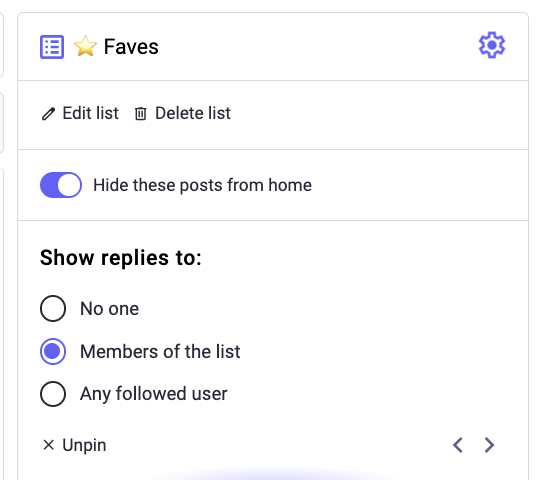Move column right with the right chevron
This screenshot has height=480, width=540.
[489, 445]
